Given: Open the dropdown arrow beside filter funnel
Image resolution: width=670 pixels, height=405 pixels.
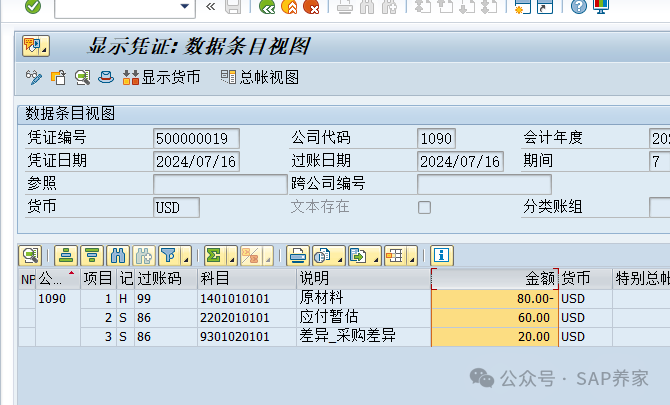Looking at the screenshot, I should click(x=186, y=256).
